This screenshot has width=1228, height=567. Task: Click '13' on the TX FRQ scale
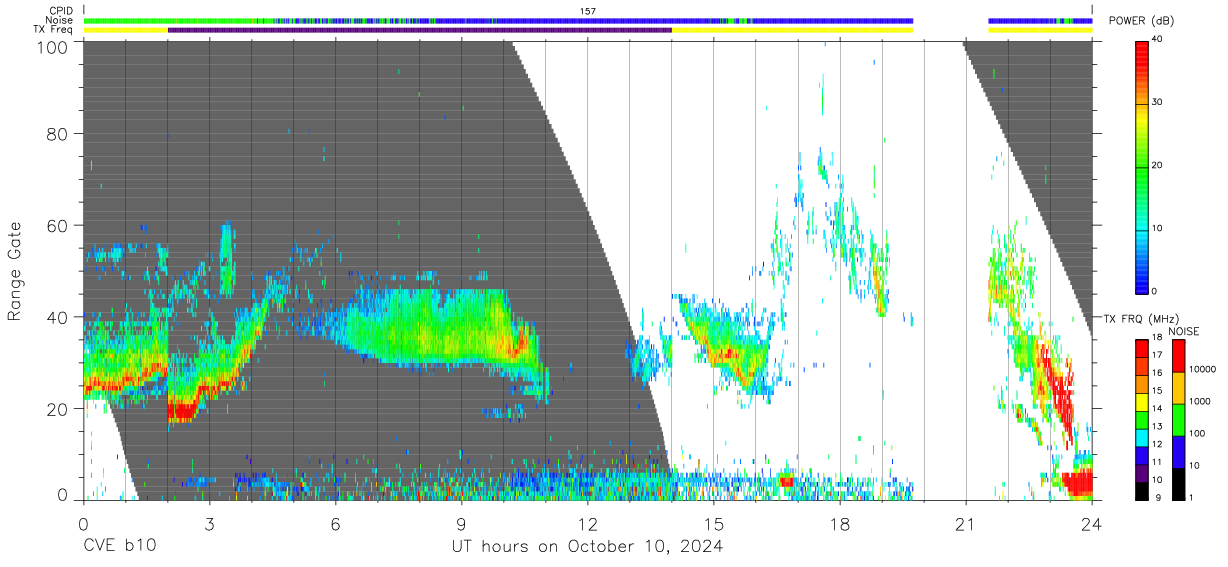pyautogui.click(x=1158, y=426)
